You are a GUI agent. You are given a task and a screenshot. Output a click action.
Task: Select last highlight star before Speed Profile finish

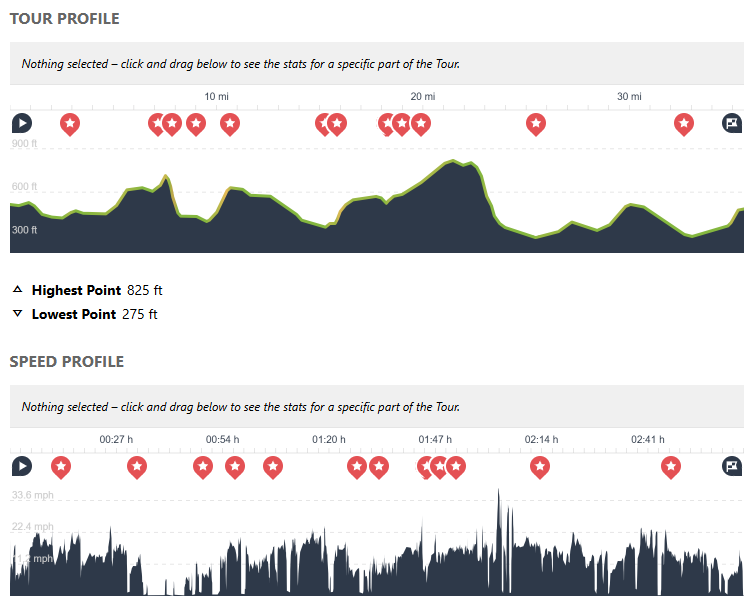(672, 466)
